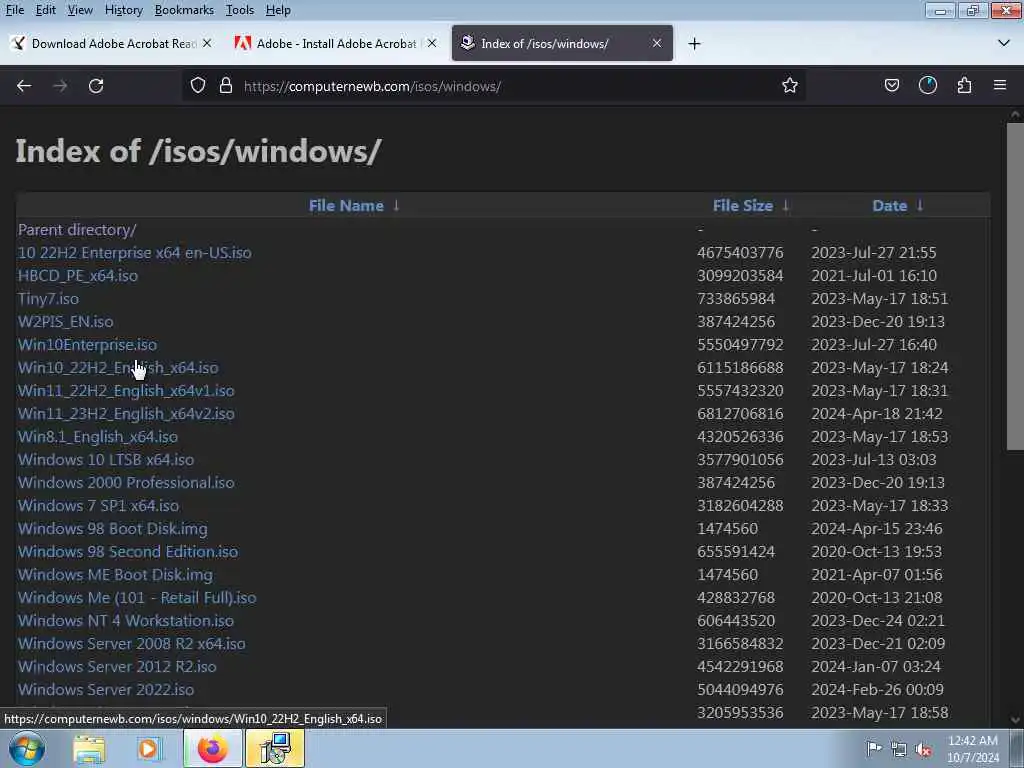Download Windows Me (101 - Retail Full).iso
The width and height of the screenshot is (1024, 768).
[x=137, y=598]
